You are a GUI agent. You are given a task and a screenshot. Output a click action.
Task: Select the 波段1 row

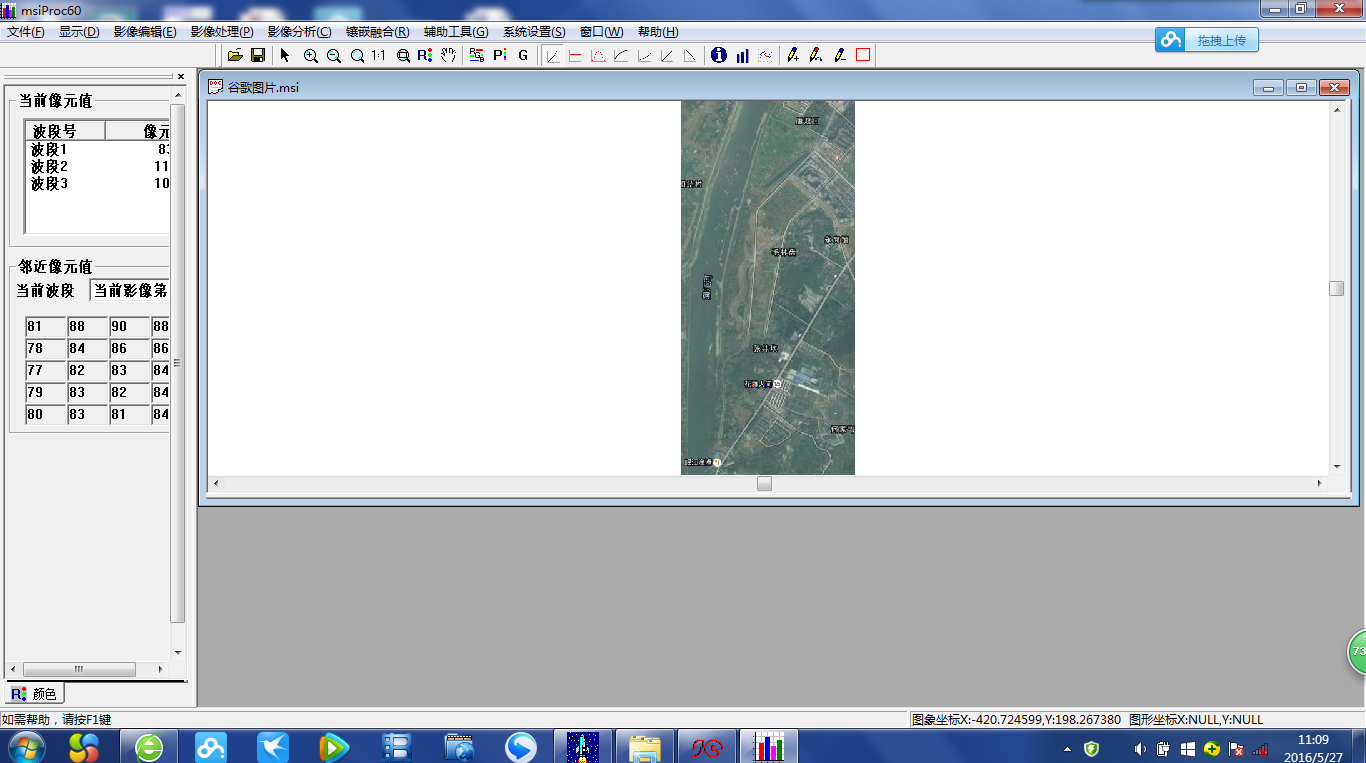tap(98, 150)
